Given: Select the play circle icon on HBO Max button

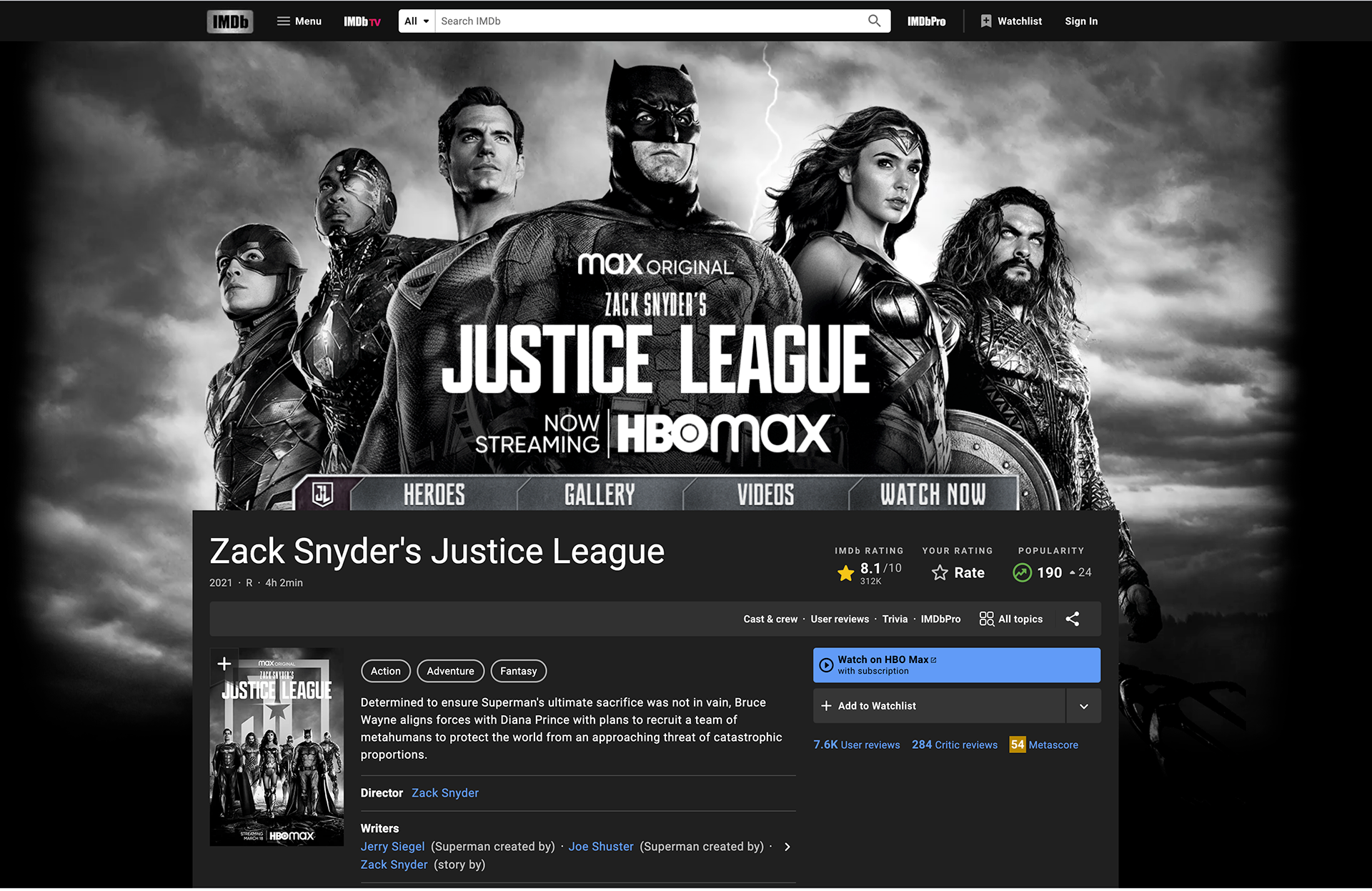Looking at the screenshot, I should [826, 665].
